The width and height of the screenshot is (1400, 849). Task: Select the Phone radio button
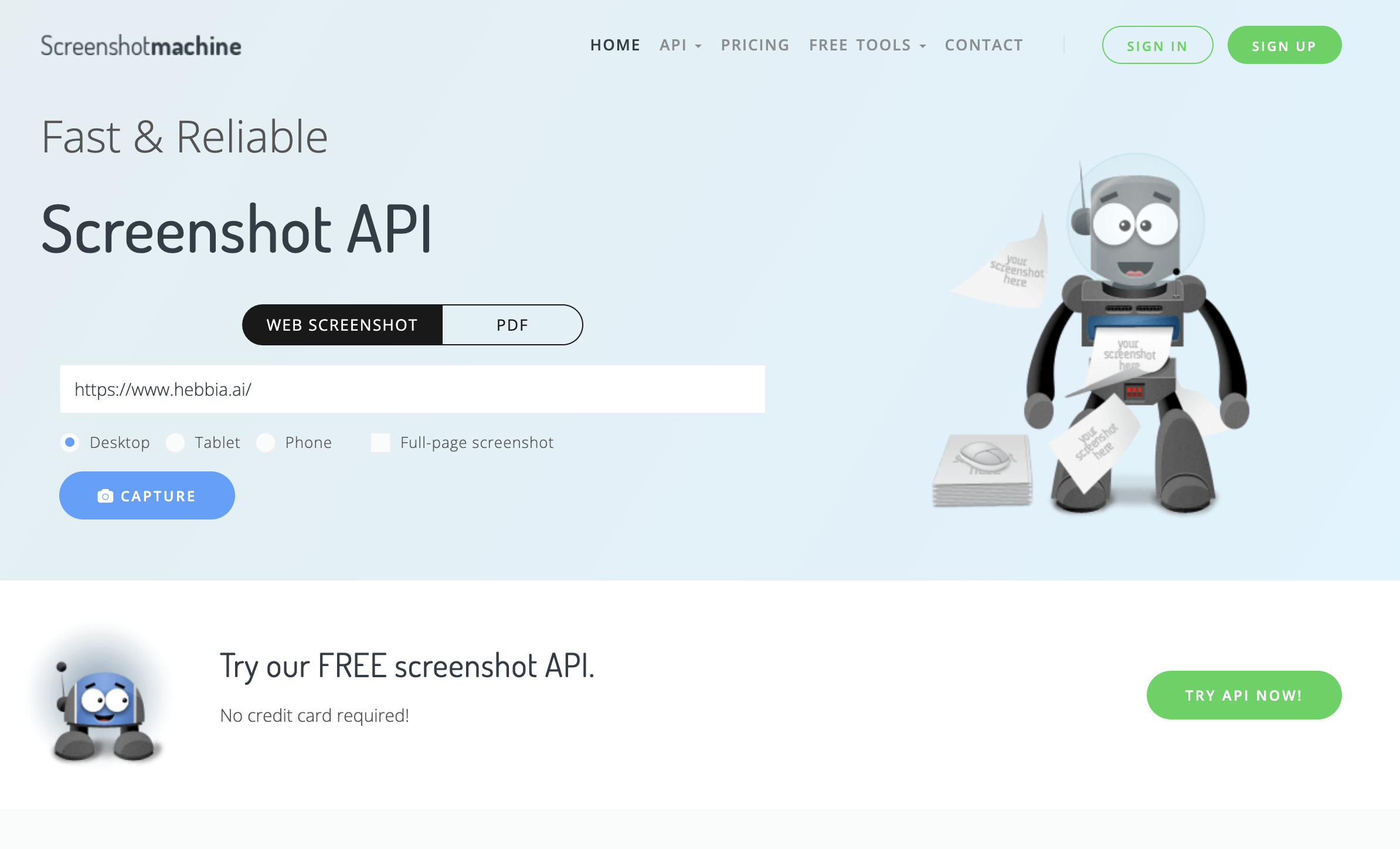266,442
